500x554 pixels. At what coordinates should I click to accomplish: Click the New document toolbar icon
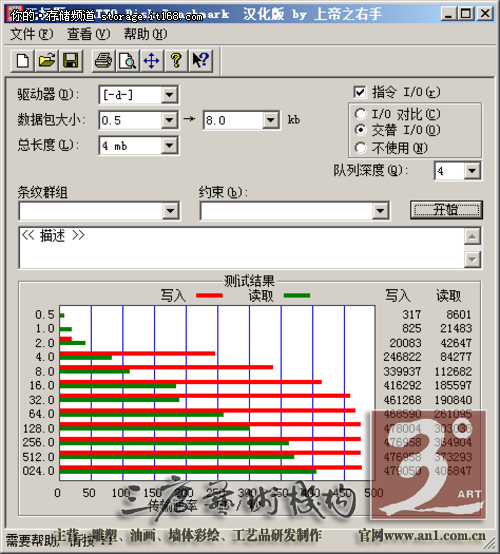(23, 60)
